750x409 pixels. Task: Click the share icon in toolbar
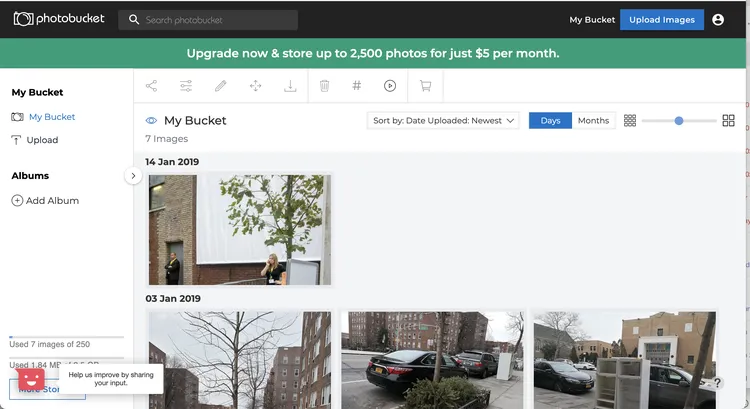click(x=152, y=86)
